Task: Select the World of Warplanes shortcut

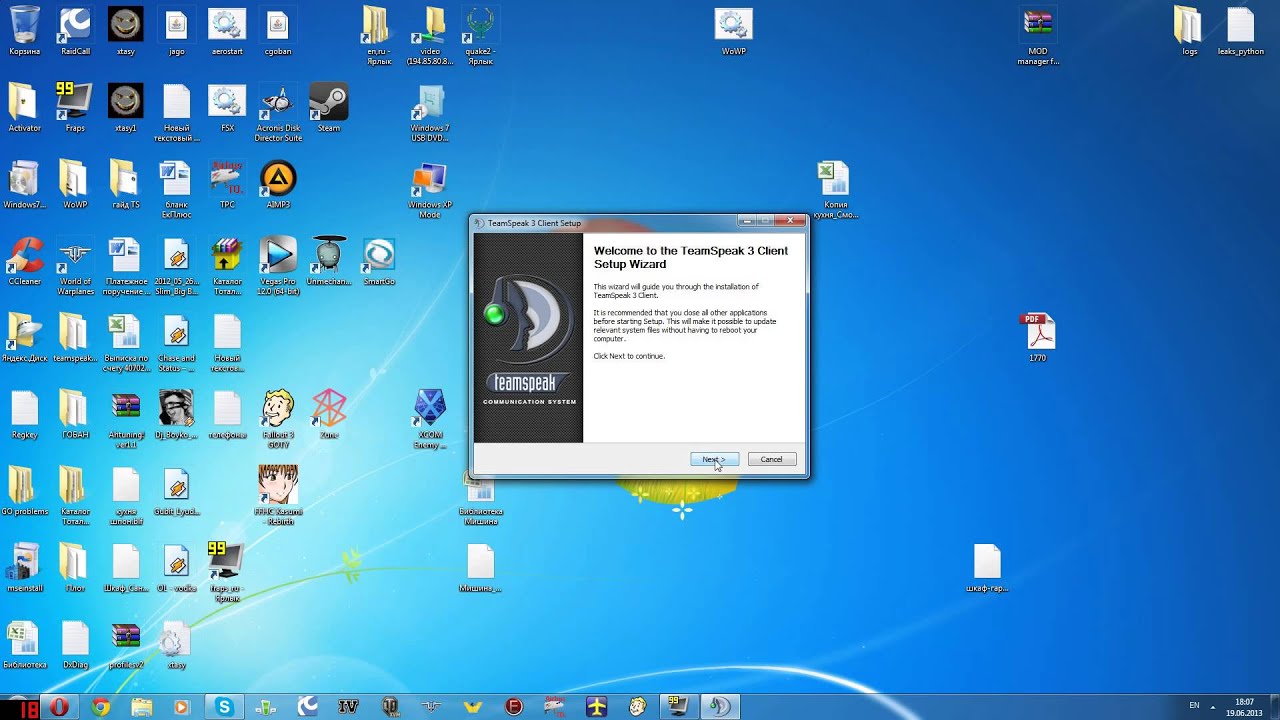Action: (x=75, y=267)
